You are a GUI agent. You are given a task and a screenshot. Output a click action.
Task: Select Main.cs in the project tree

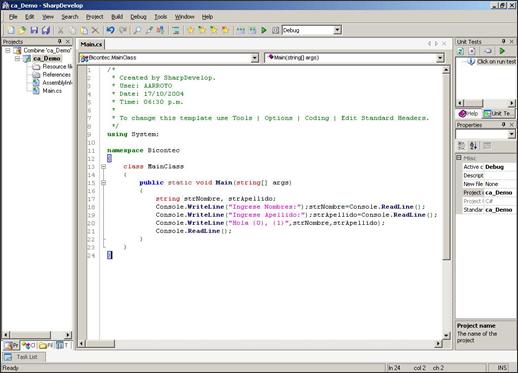coord(52,91)
